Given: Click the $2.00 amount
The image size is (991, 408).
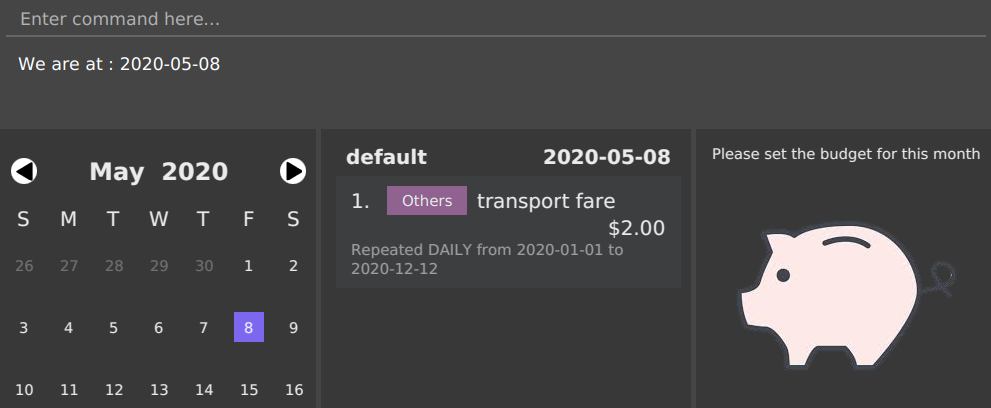Looking at the screenshot, I should [x=636, y=228].
